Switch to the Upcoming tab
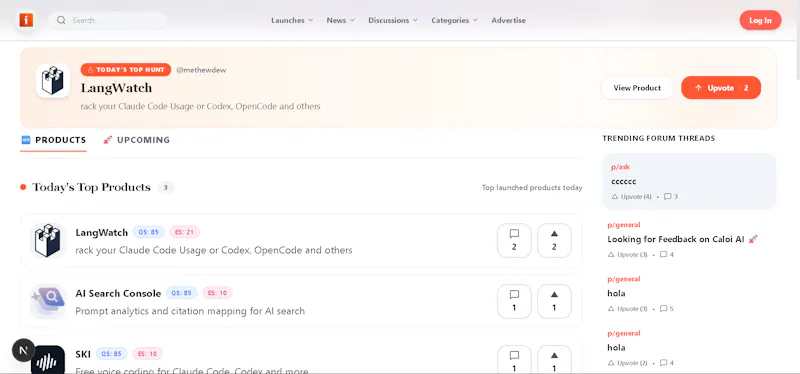The image size is (800, 374). [x=136, y=140]
